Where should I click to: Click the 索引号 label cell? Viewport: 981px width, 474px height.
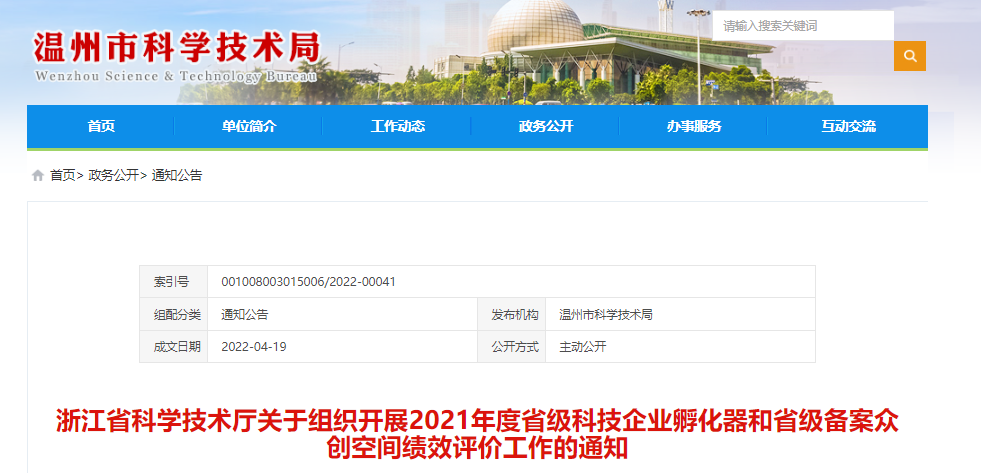click(x=173, y=282)
